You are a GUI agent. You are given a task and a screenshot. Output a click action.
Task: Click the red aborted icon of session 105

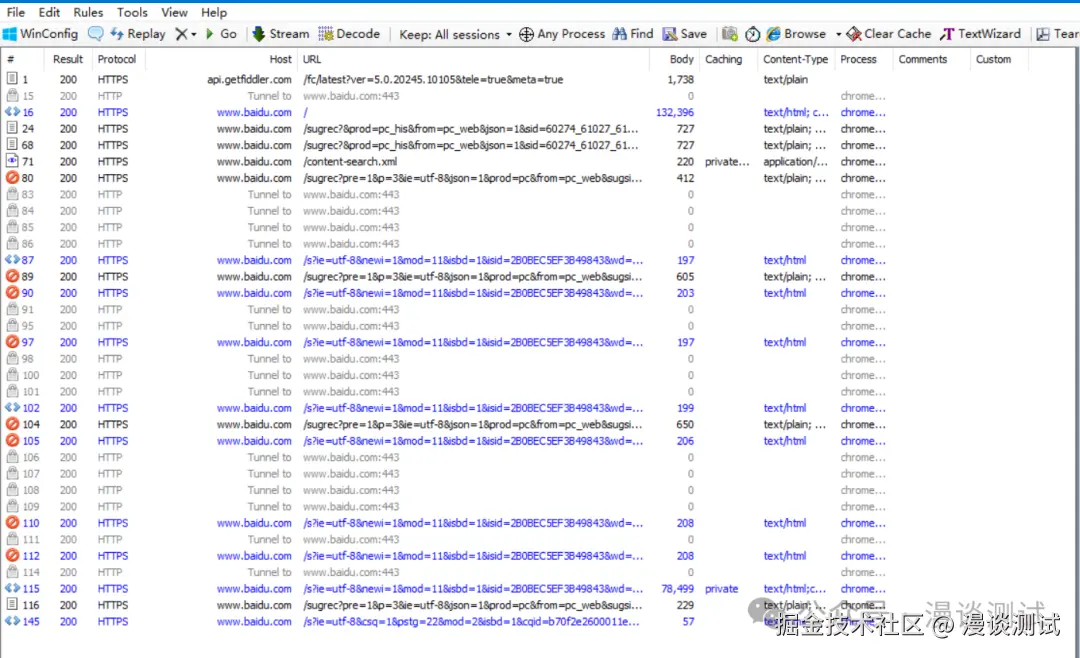(12, 440)
